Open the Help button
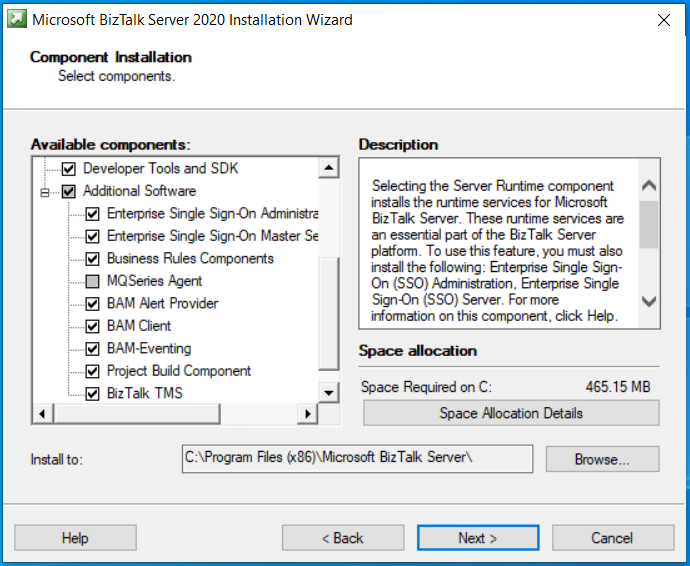 coord(75,537)
